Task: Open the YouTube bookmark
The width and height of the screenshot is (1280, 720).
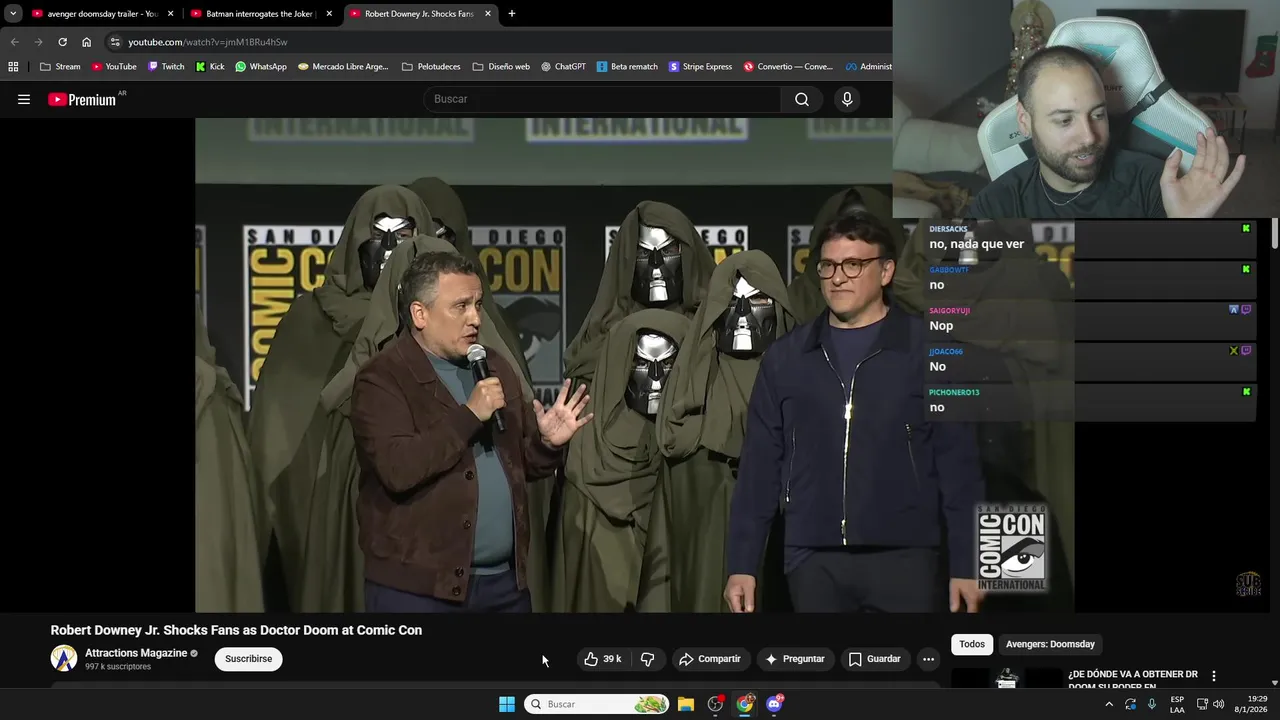Action: click(114, 67)
